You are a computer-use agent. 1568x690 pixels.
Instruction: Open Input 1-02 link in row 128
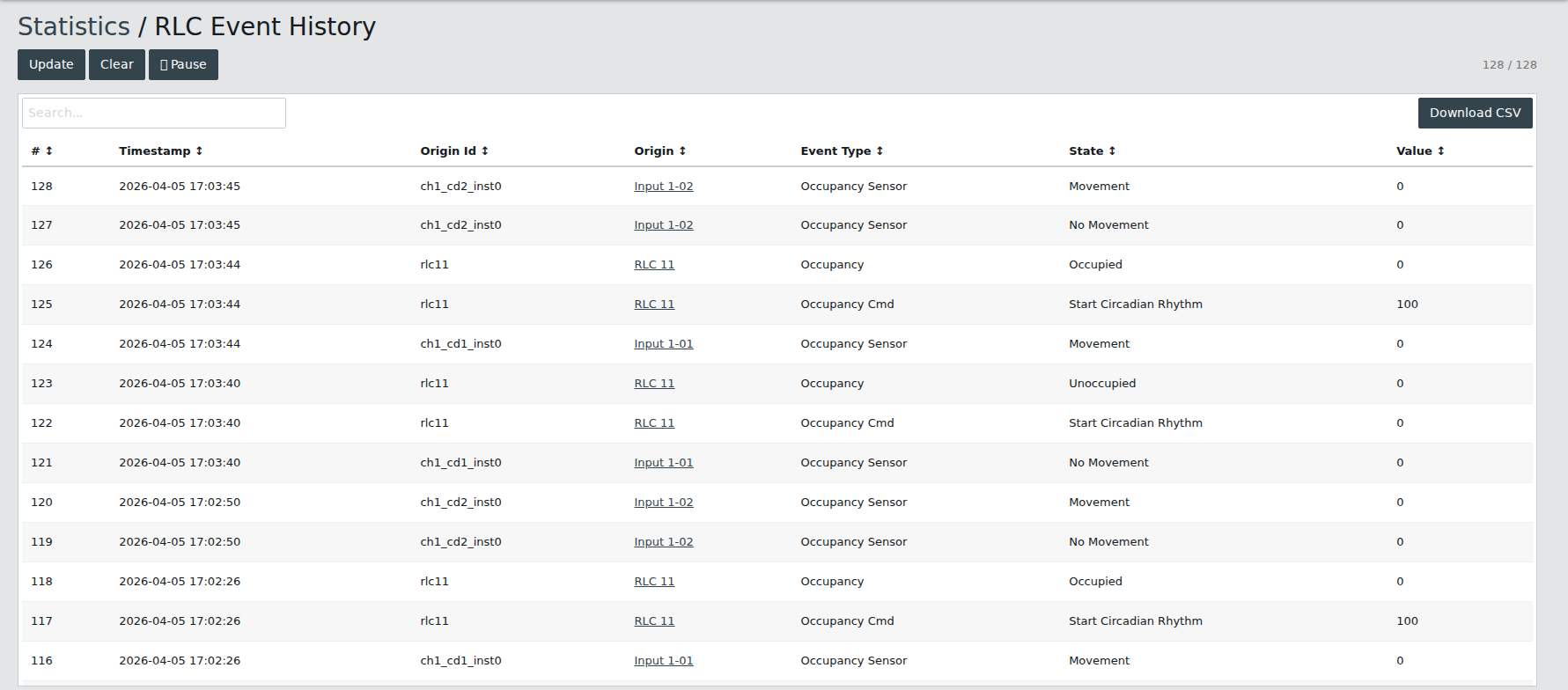(664, 186)
